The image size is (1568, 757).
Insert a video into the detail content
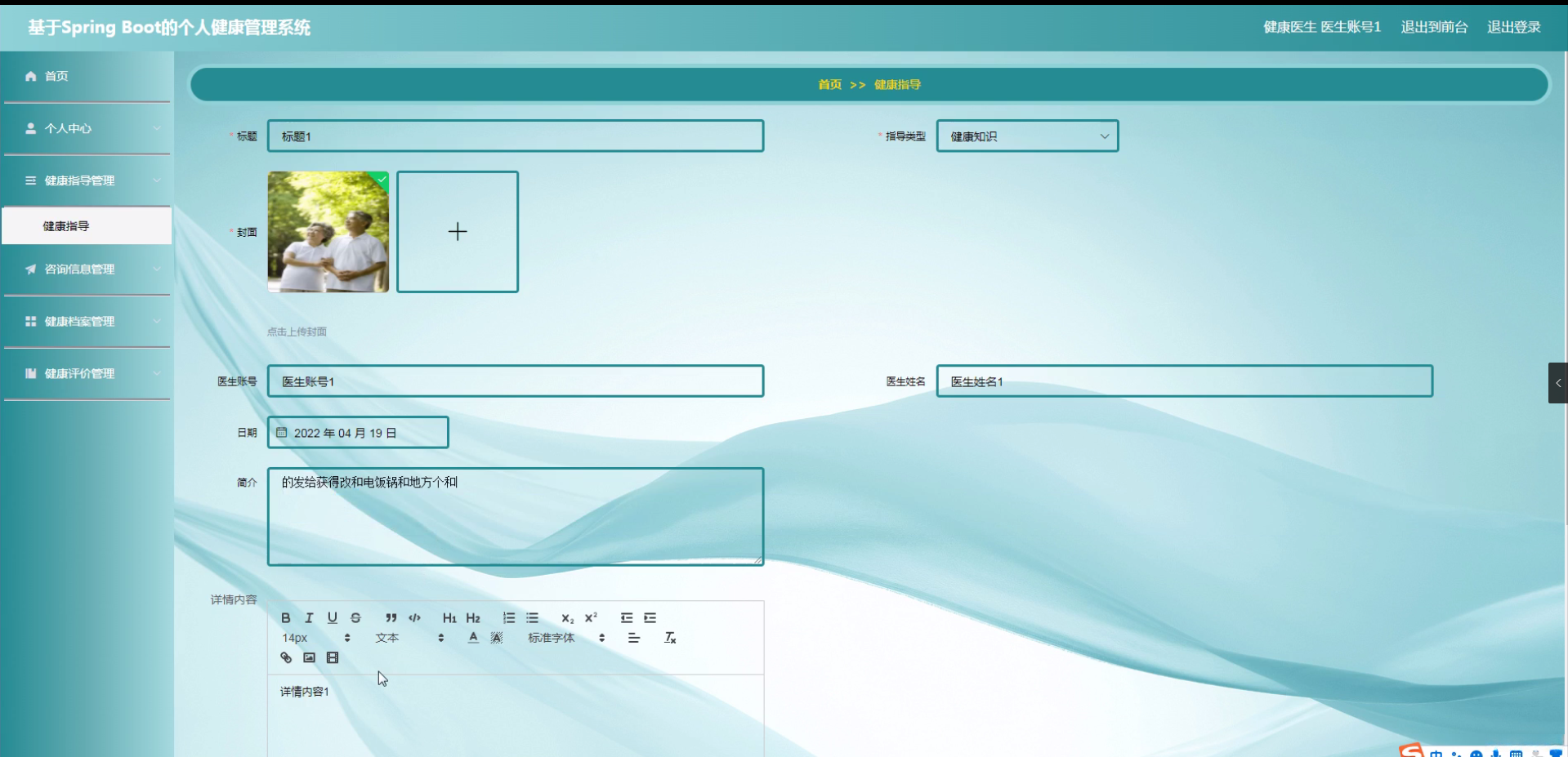click(x=333, y=657)
